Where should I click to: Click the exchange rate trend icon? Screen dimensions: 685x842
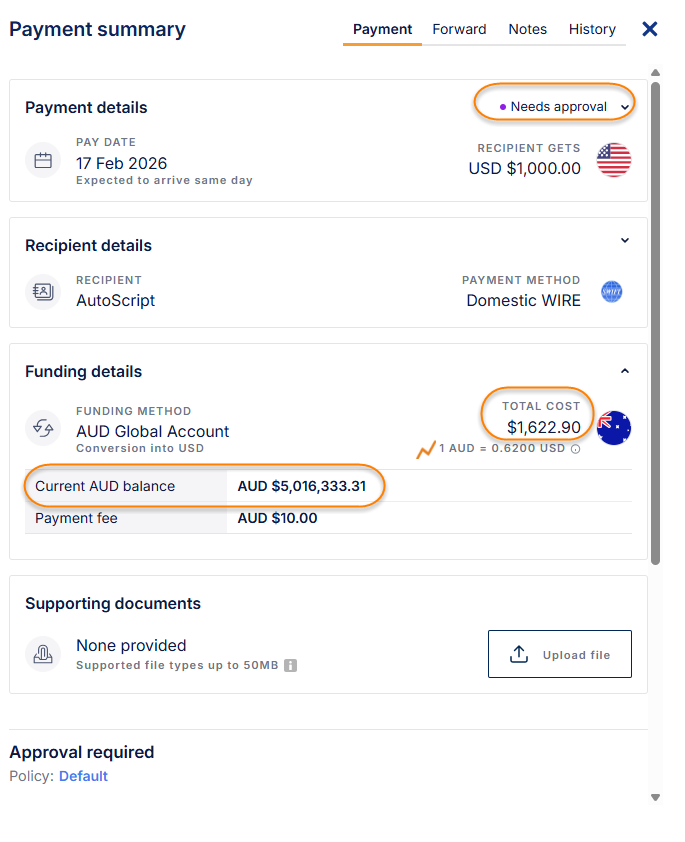(x=426, y=449)
